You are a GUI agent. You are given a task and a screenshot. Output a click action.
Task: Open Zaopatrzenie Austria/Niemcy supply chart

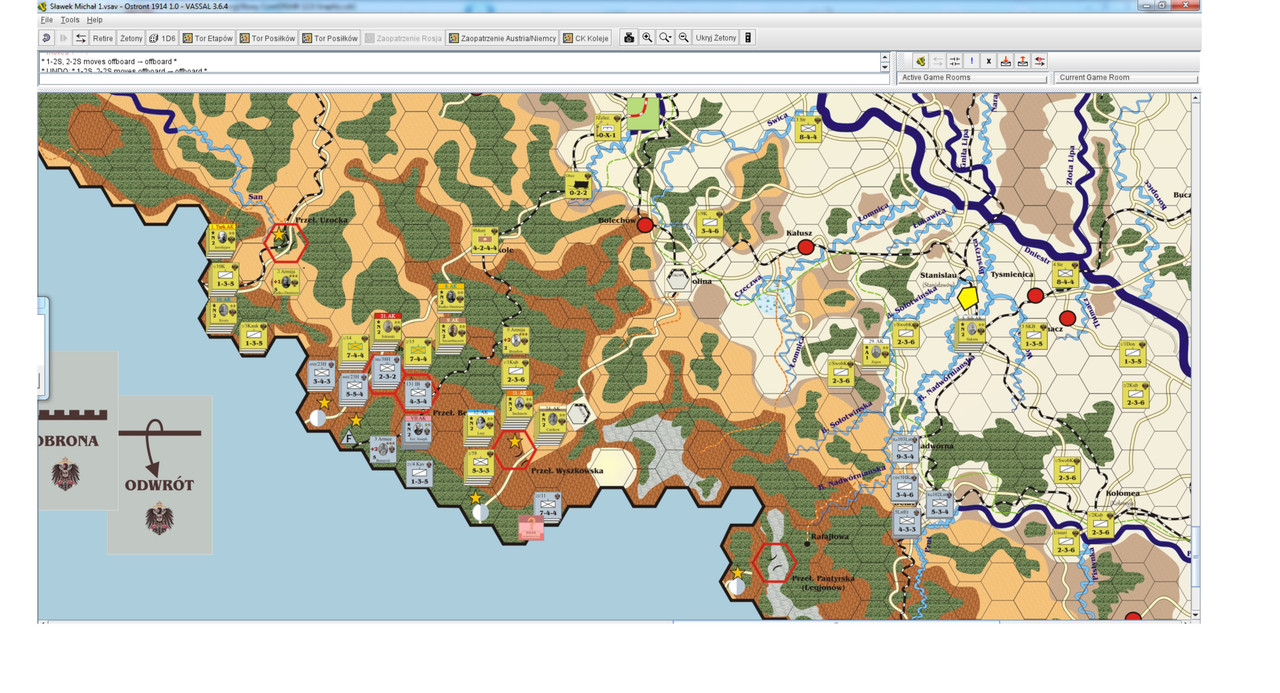click(x=502, y=38)
